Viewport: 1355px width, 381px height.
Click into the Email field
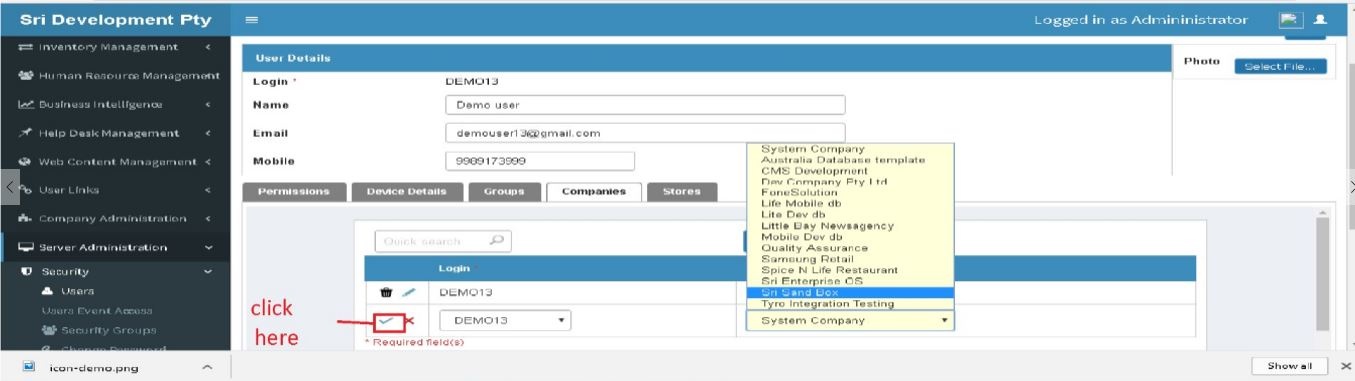pyautogui.click(x=645, y=133)
